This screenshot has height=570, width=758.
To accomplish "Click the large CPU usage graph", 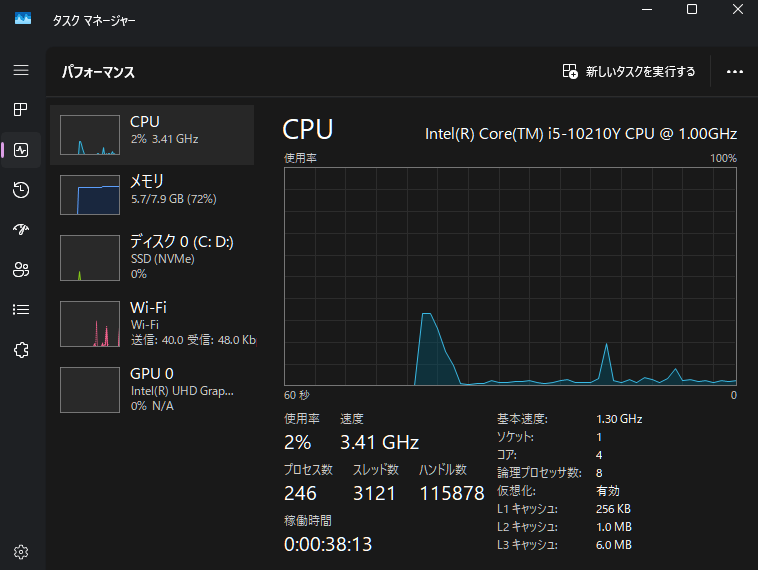I will [510, 277].
